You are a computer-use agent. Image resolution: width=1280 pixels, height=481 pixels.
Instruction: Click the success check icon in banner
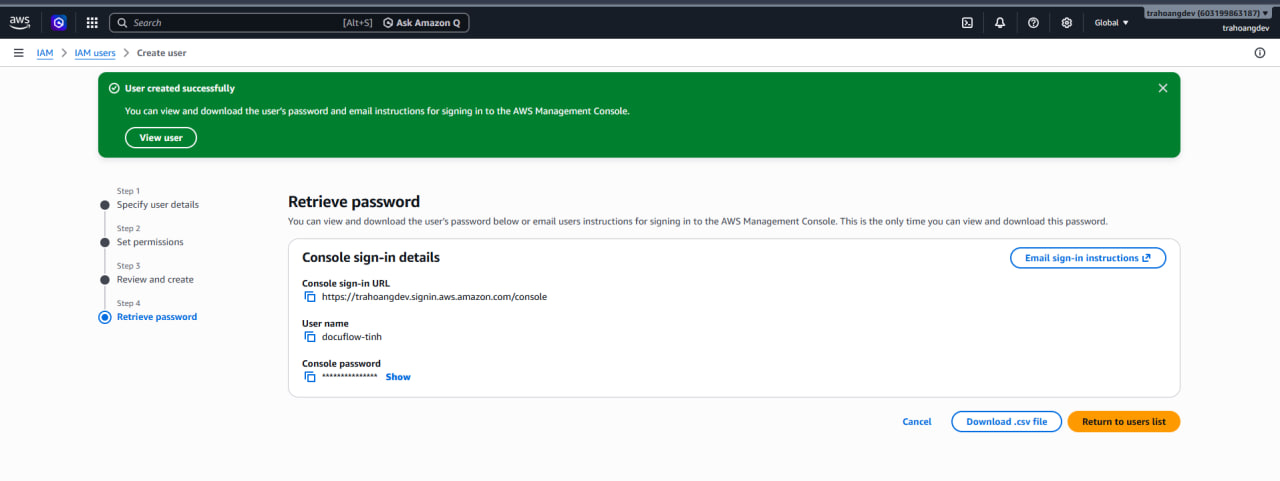pos(114,88)
